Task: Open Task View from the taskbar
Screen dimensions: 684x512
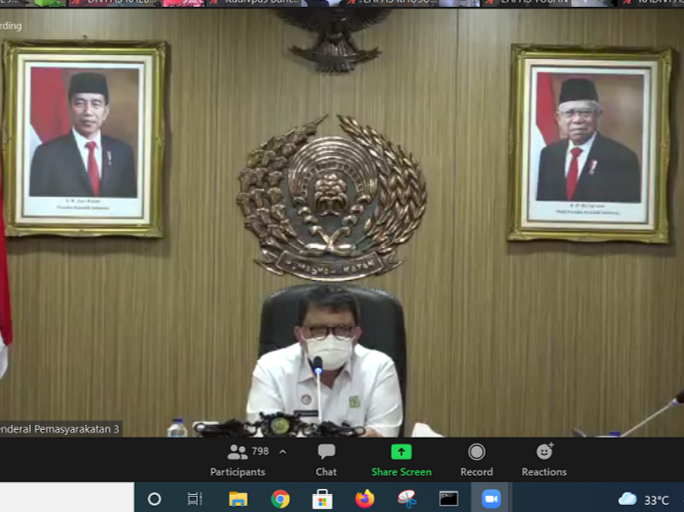Action: 195,499
